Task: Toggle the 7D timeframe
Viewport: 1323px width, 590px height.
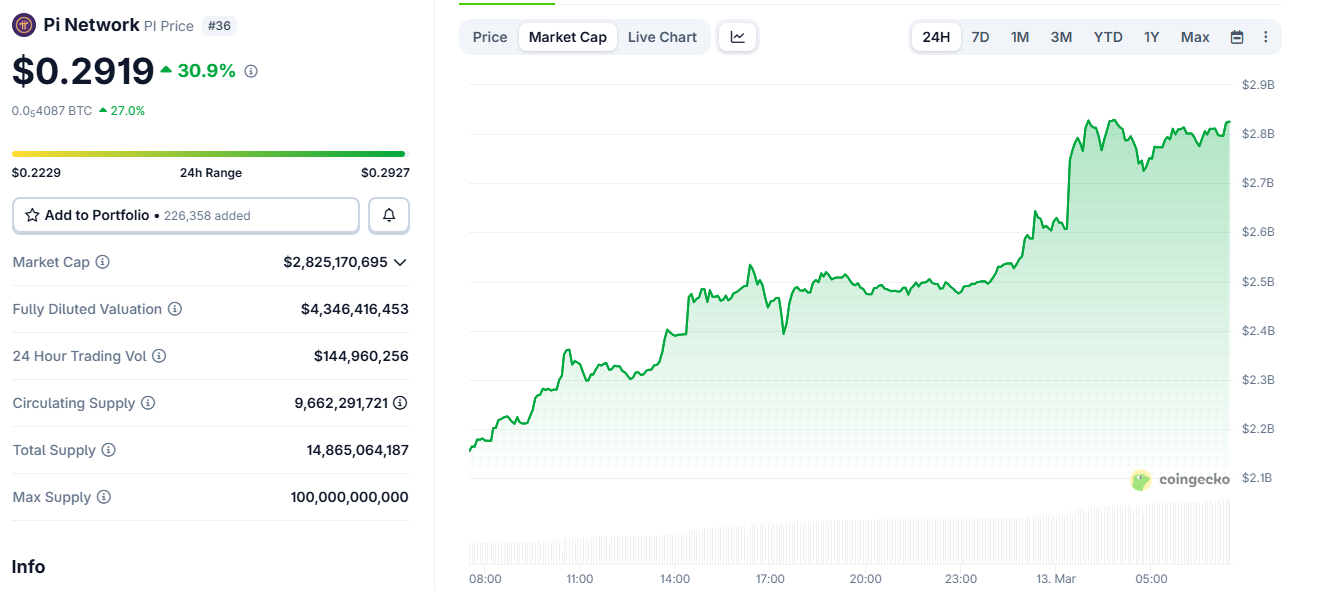Action: click(979, 36)
